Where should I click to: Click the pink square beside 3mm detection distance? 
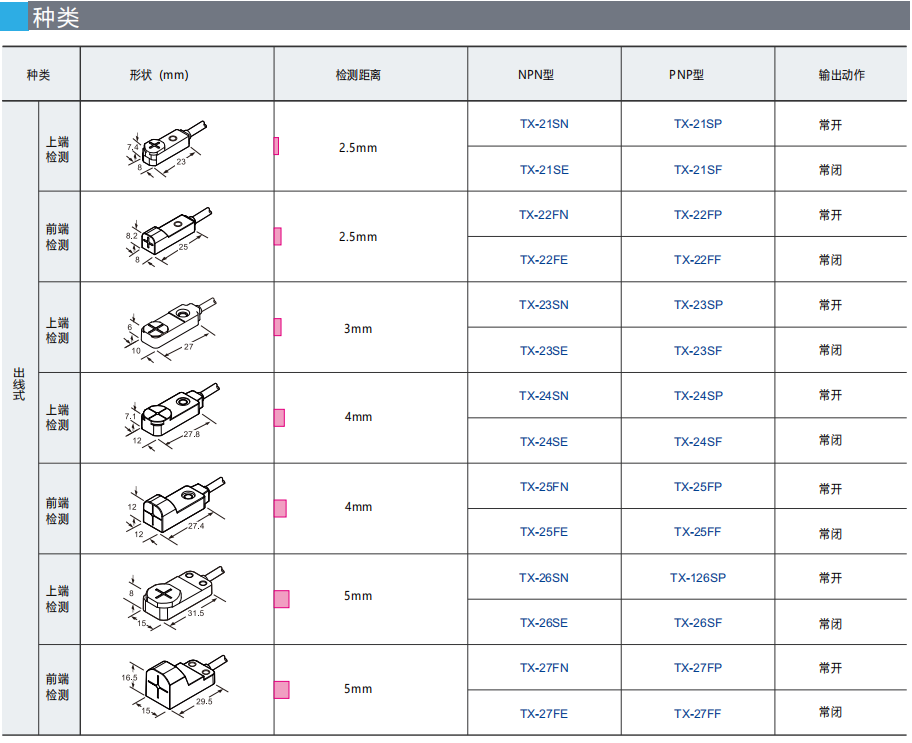[x=277, y=327]
